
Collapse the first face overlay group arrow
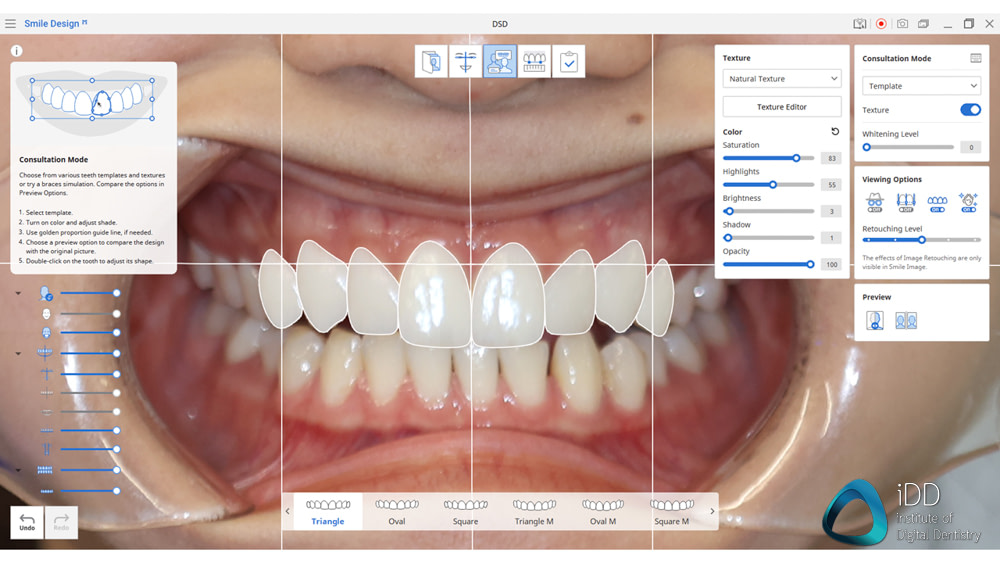(x=18, y=293)
